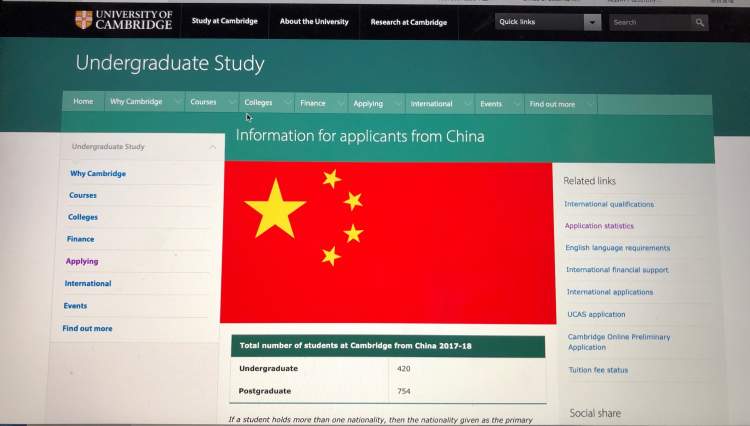Click the search magnifier icon

click(699, 22)
